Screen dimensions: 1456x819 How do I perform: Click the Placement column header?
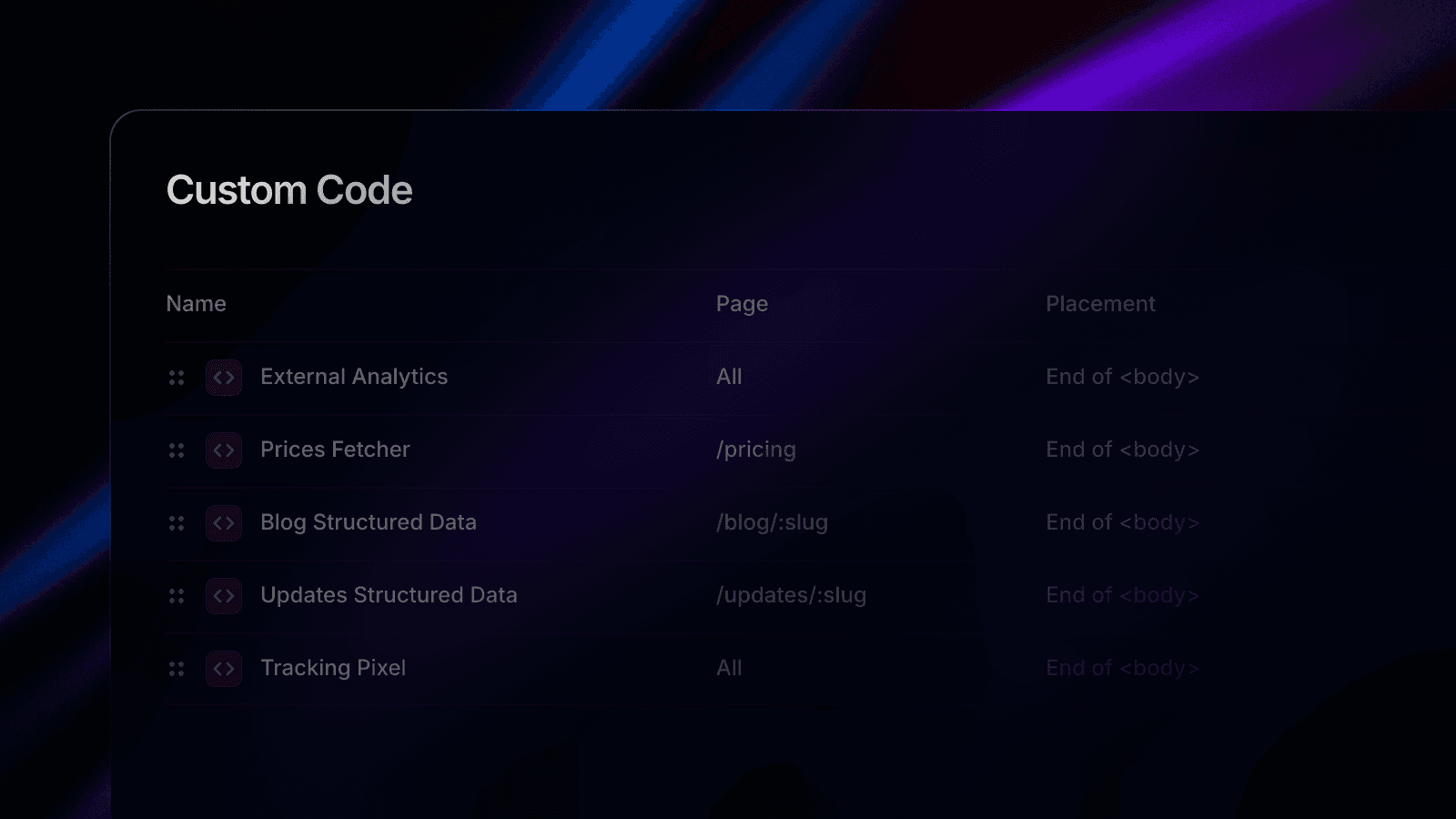[1101, 303]
